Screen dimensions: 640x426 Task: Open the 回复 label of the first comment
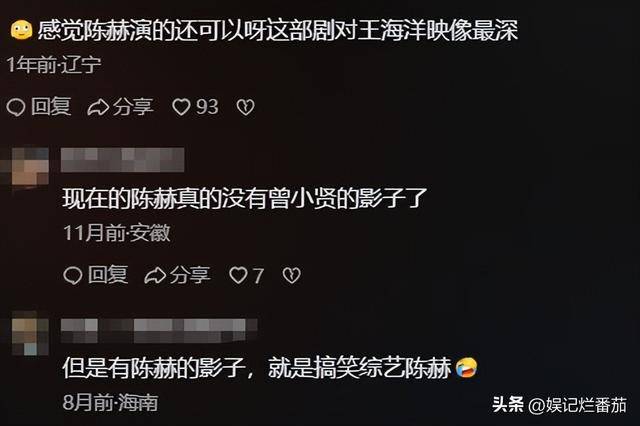click(51, 107)
